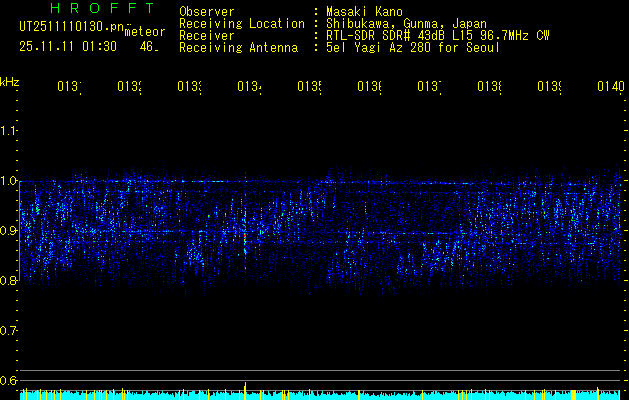Click the 0.6 kHz axis label

click(8, 380)
